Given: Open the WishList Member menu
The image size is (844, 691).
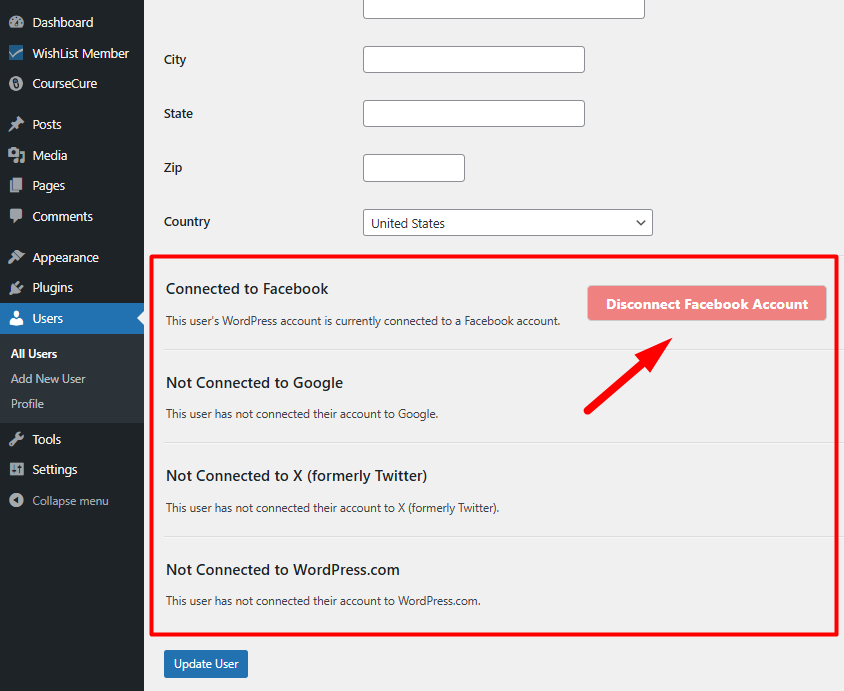Looking at the screenshot, I should (x=81, y=53).
